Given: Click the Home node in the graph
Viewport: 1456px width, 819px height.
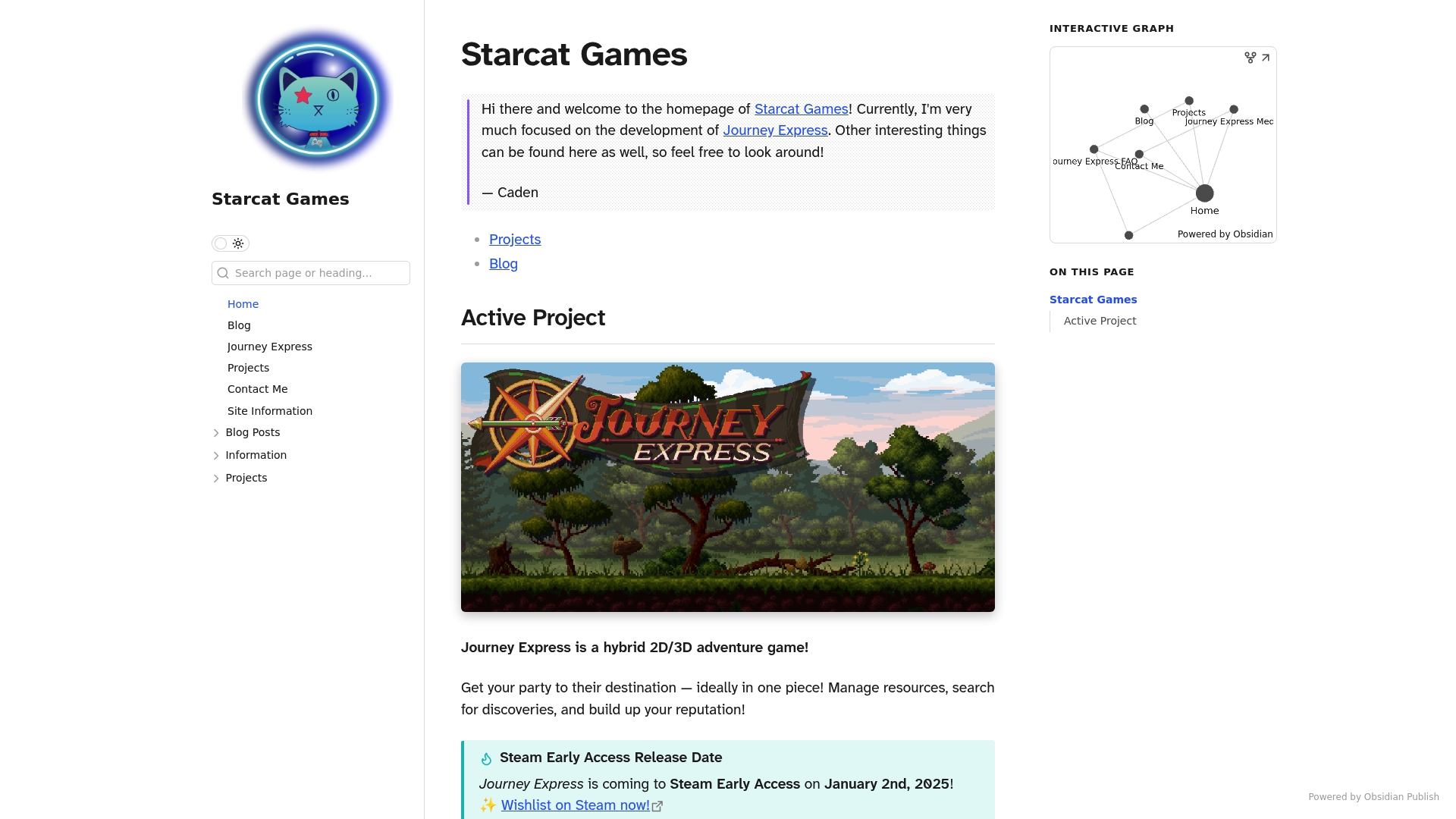Looking at the screenshot, I should tap(1204, 193).
